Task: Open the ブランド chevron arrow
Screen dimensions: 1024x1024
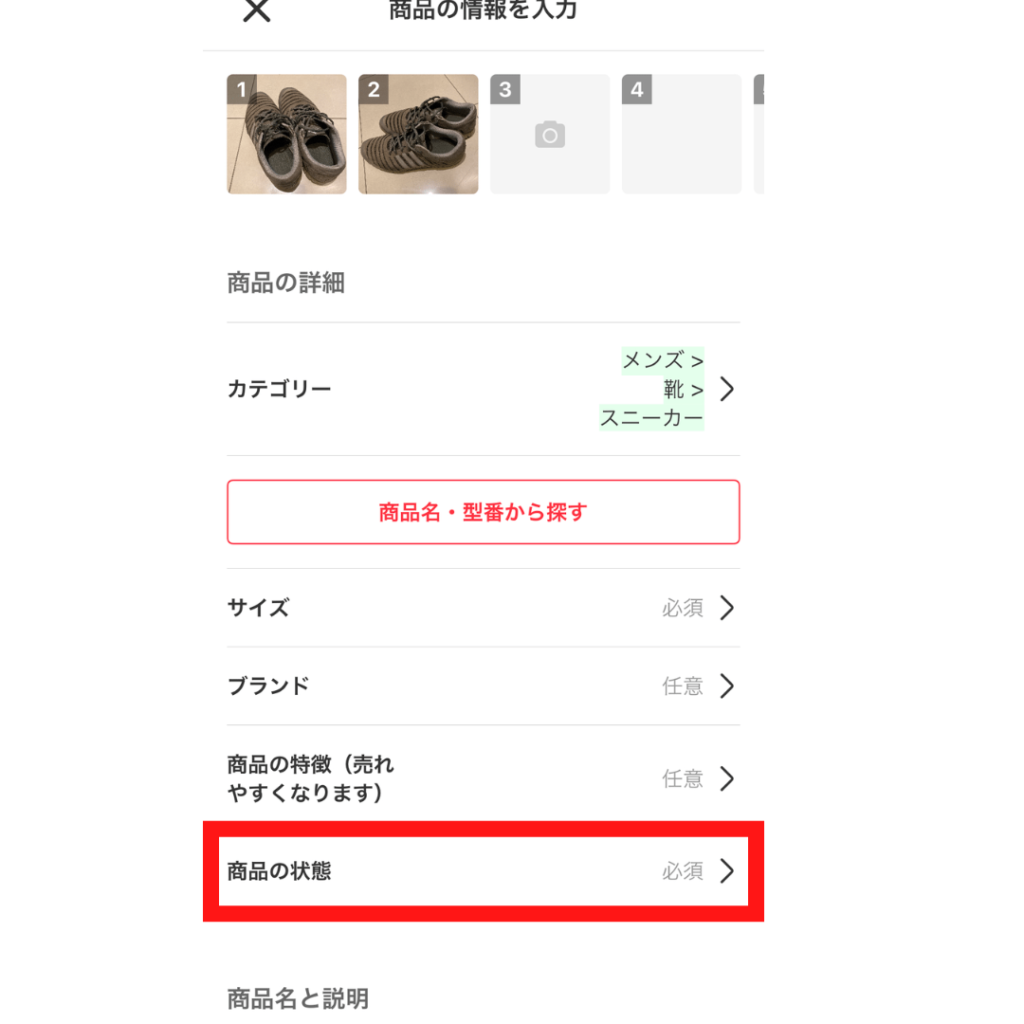Action: 727,686
